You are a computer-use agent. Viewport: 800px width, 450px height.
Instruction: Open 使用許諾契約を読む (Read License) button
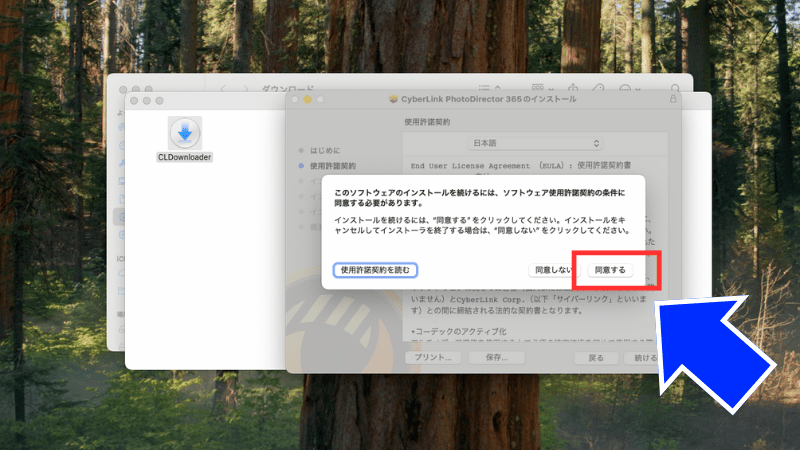[375, 270]
